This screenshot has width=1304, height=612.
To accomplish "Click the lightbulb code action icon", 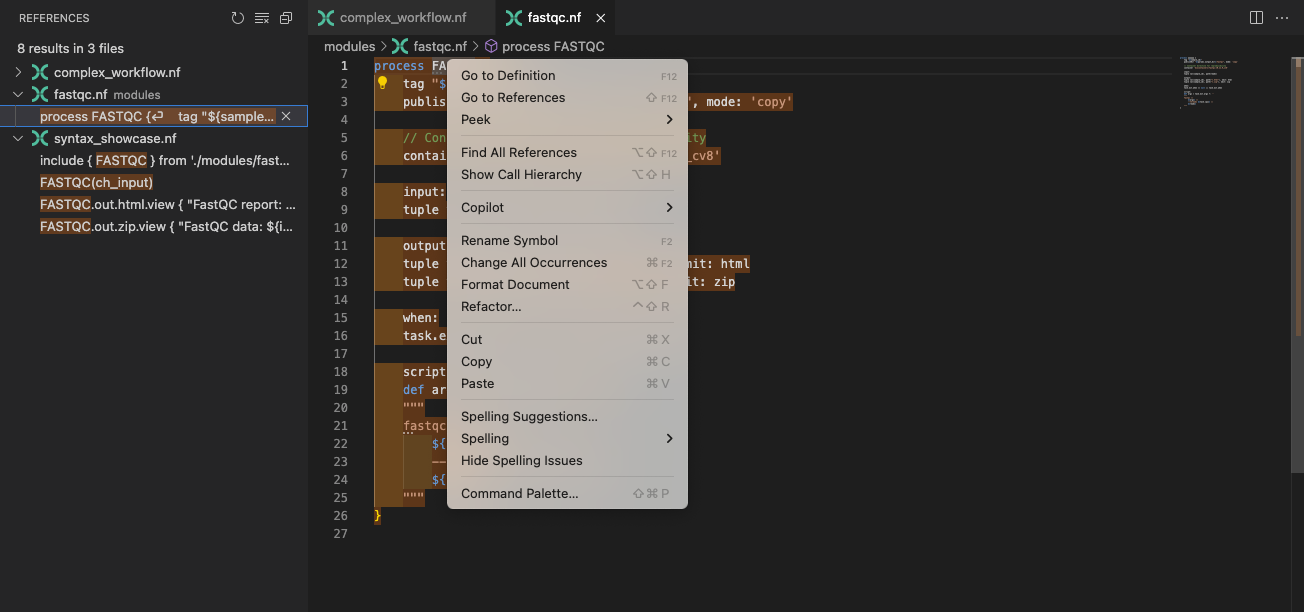I will click(x=382, y=83).
